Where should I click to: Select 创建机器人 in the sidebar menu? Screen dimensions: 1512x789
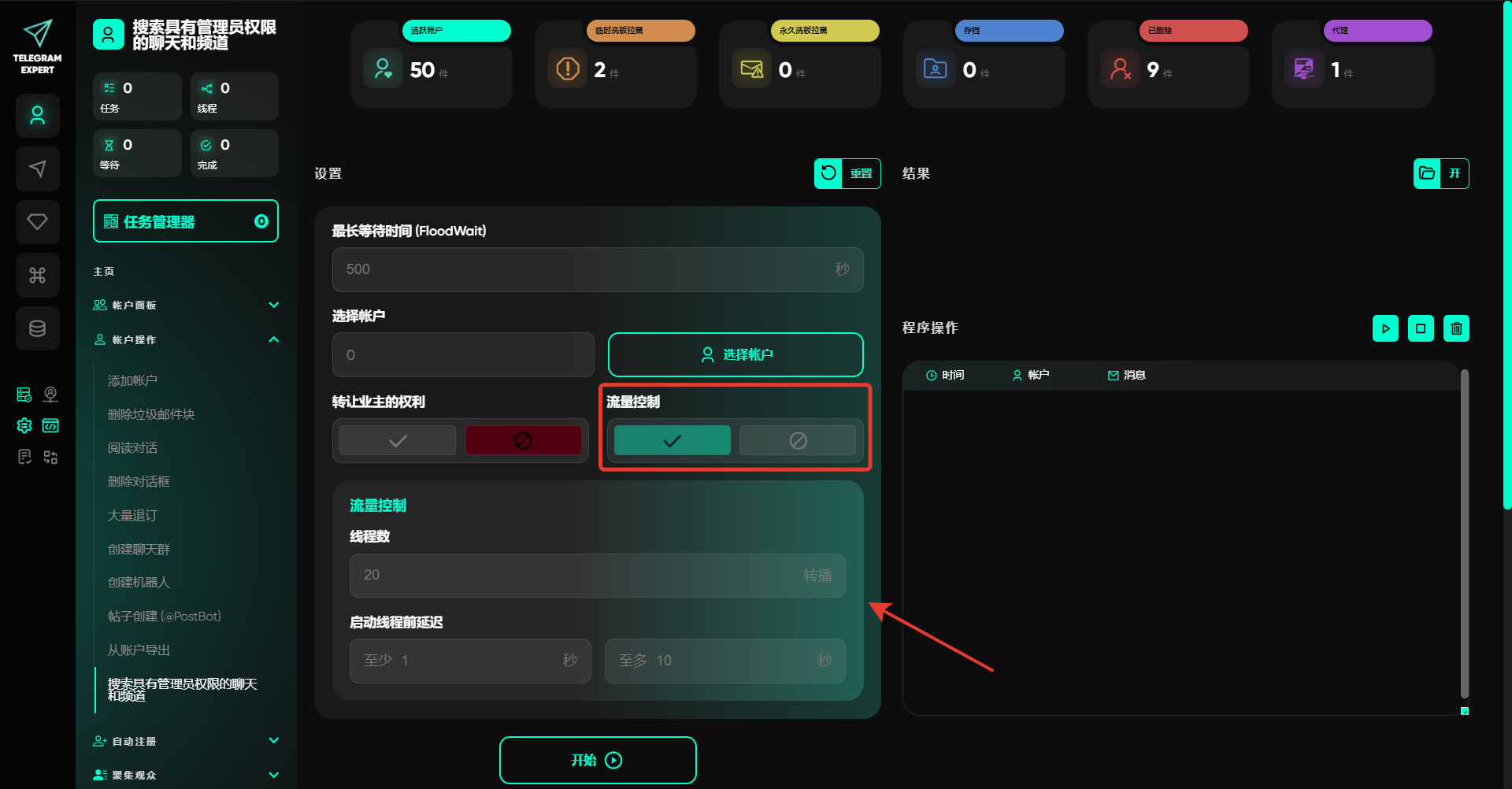click(x=139, y=582)
